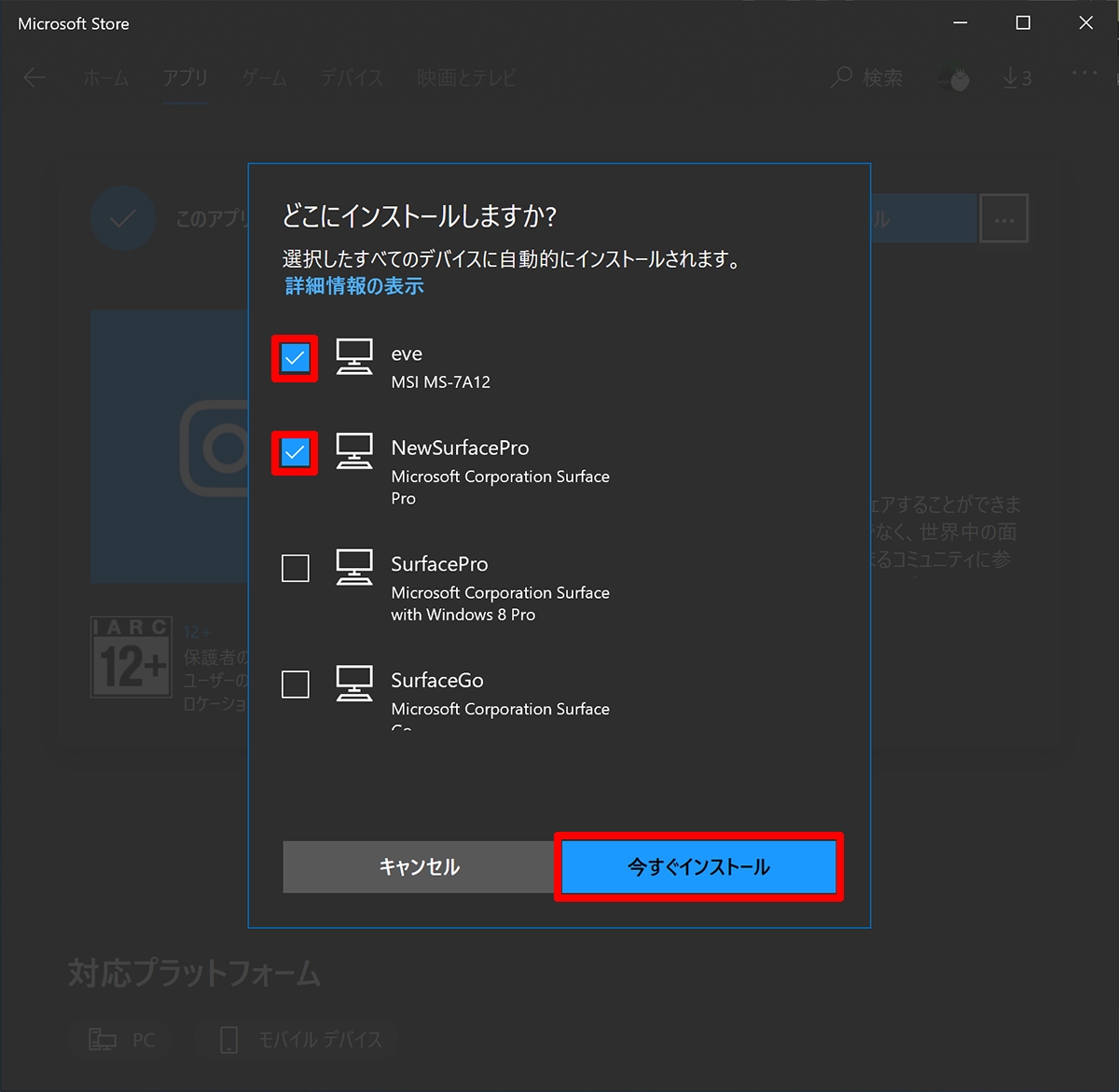Viewport: 1119px width, 1092px height.
Task: Open the three-dot menu in the Store header
Action: coord(1084,74)
